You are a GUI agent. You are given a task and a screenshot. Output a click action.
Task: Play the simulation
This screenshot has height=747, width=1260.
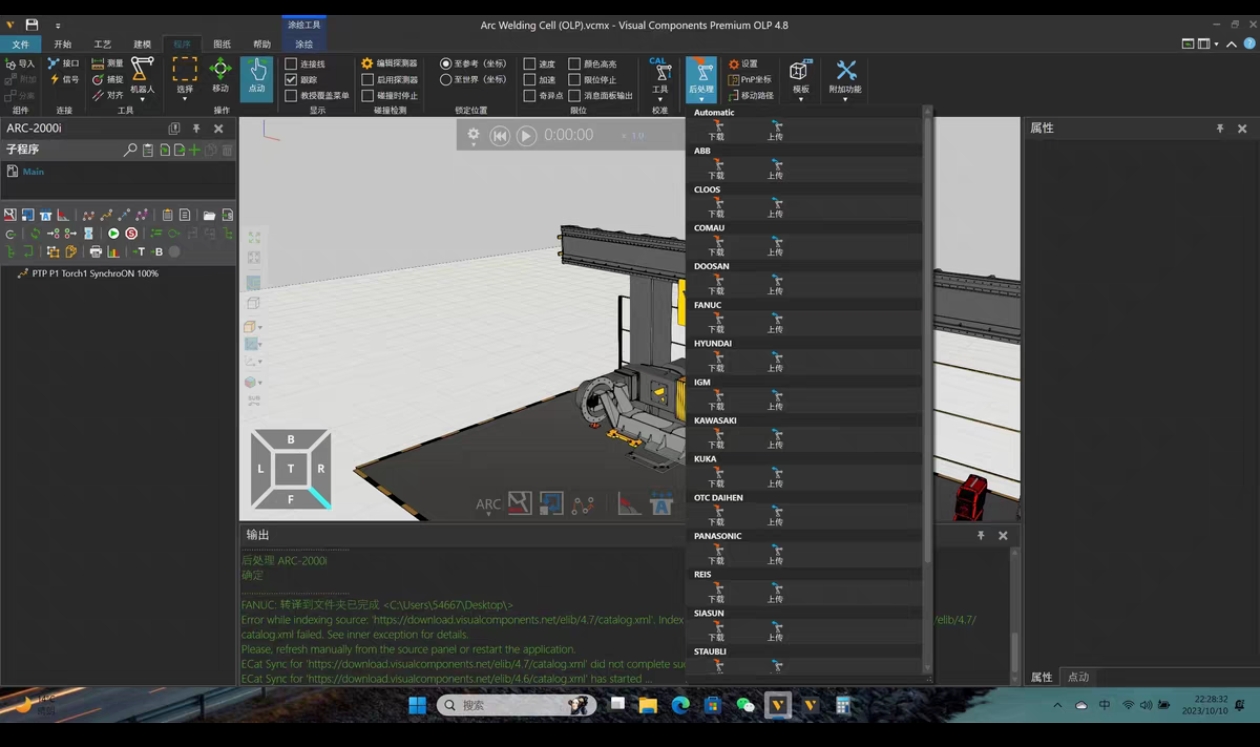[x=526, y=136]
